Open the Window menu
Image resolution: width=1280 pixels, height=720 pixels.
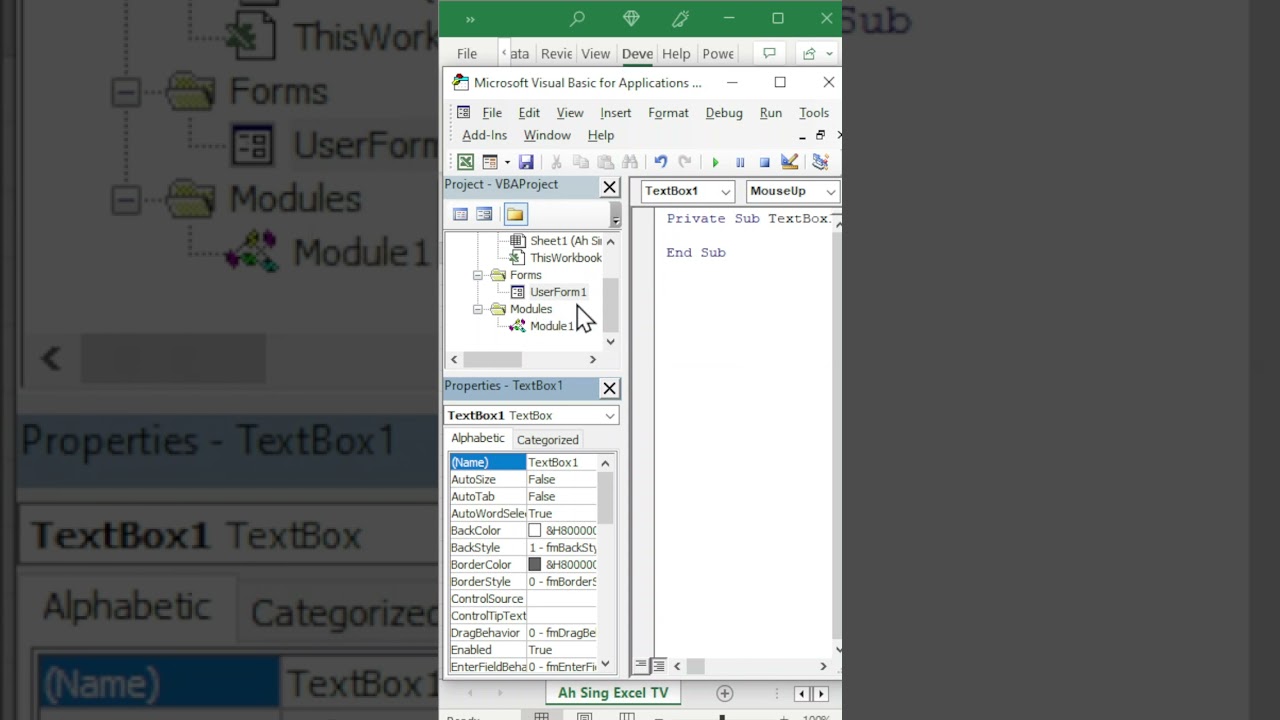(x=547, y=135)
